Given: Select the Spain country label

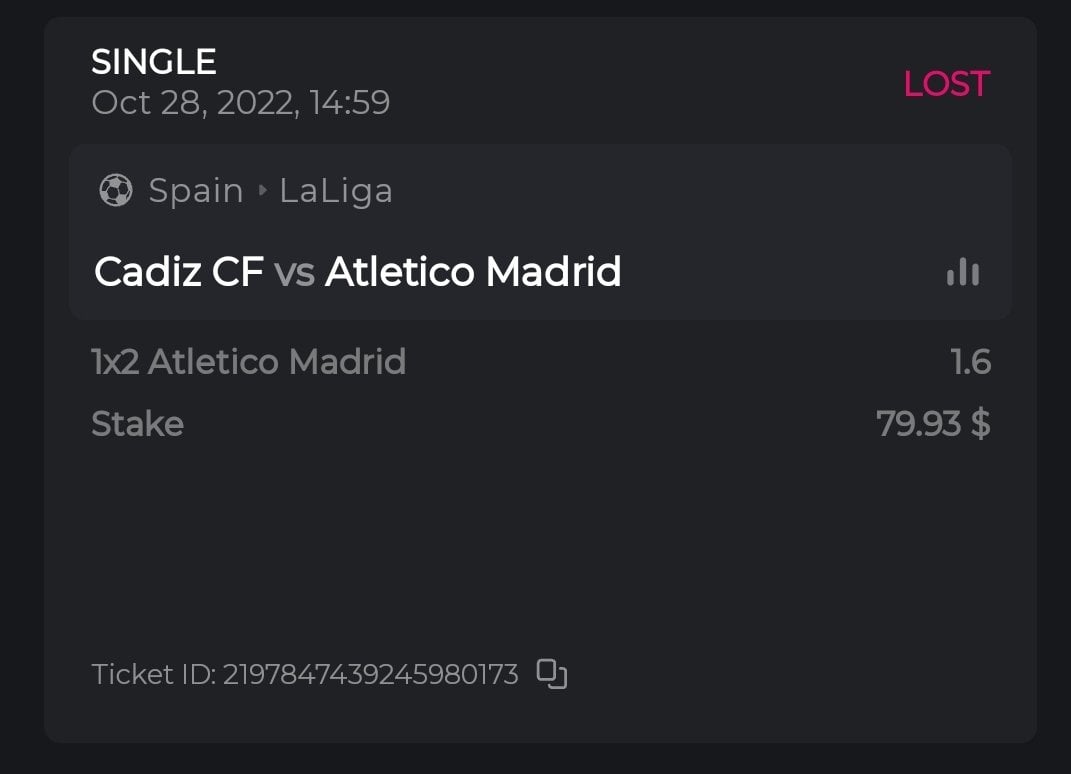Looking at the screenshot, I should click(x=196, y=190).
